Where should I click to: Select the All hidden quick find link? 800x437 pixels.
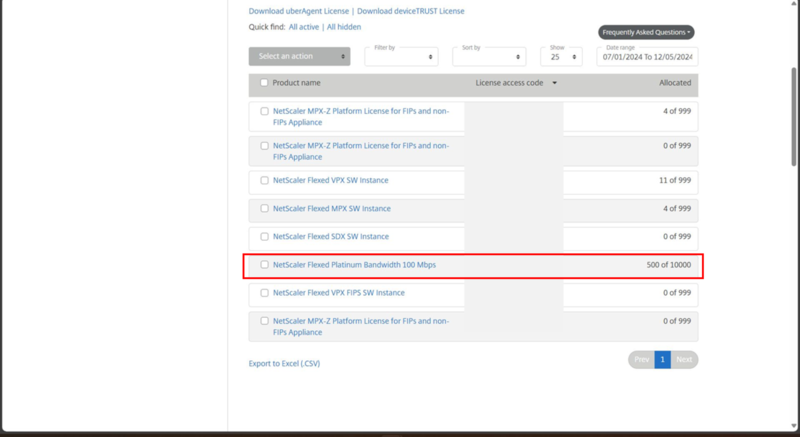pos(344,27)
